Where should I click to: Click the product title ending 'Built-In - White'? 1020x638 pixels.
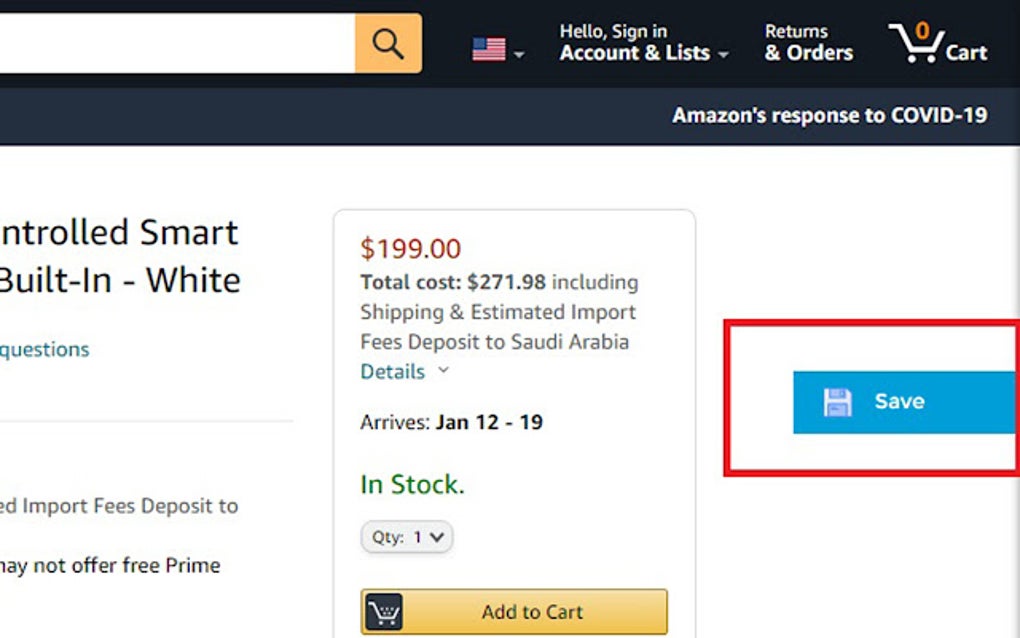pos(120,280)
